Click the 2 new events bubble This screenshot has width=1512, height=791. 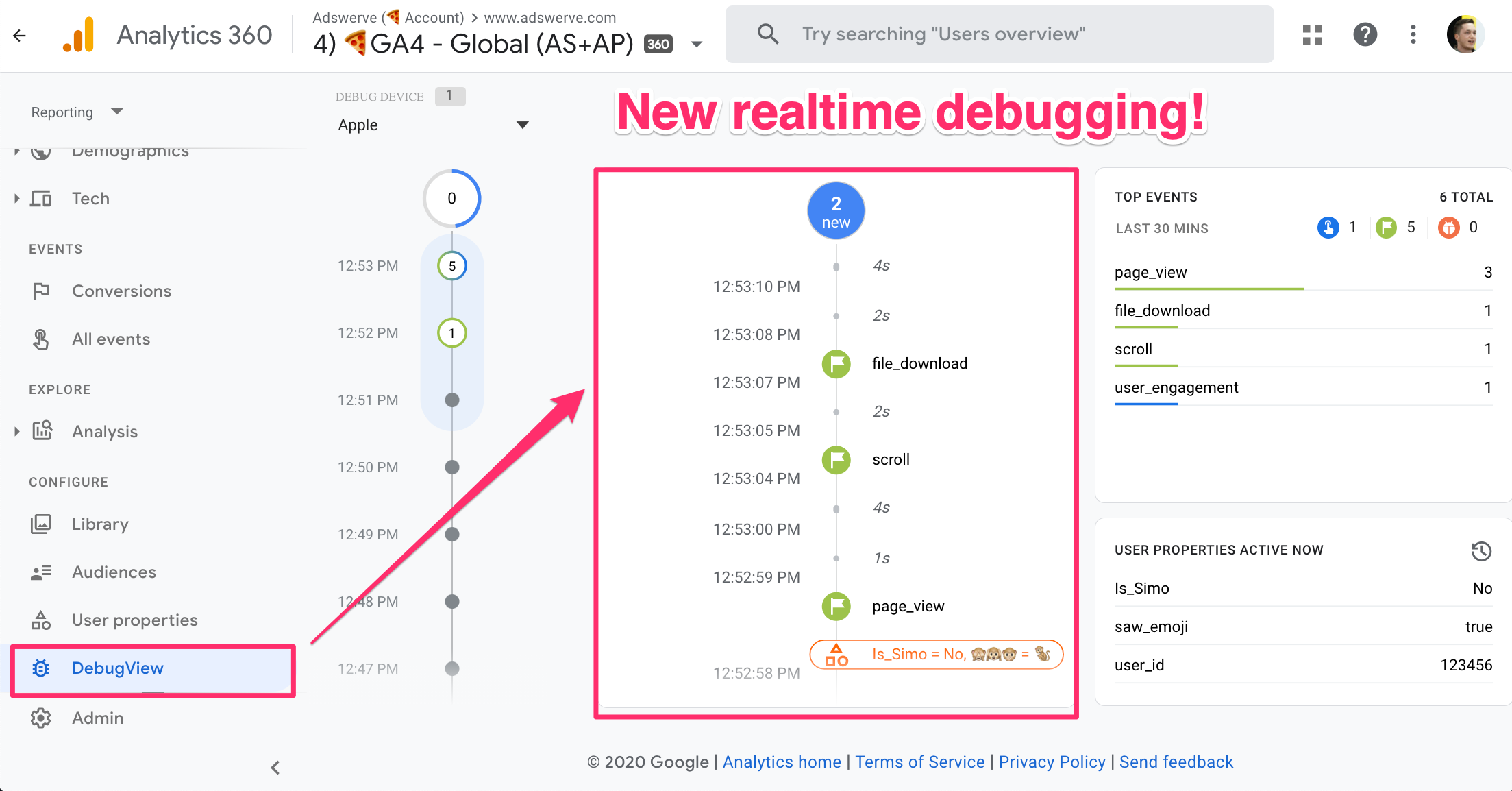pyautogui.click(x=836, y=211)
